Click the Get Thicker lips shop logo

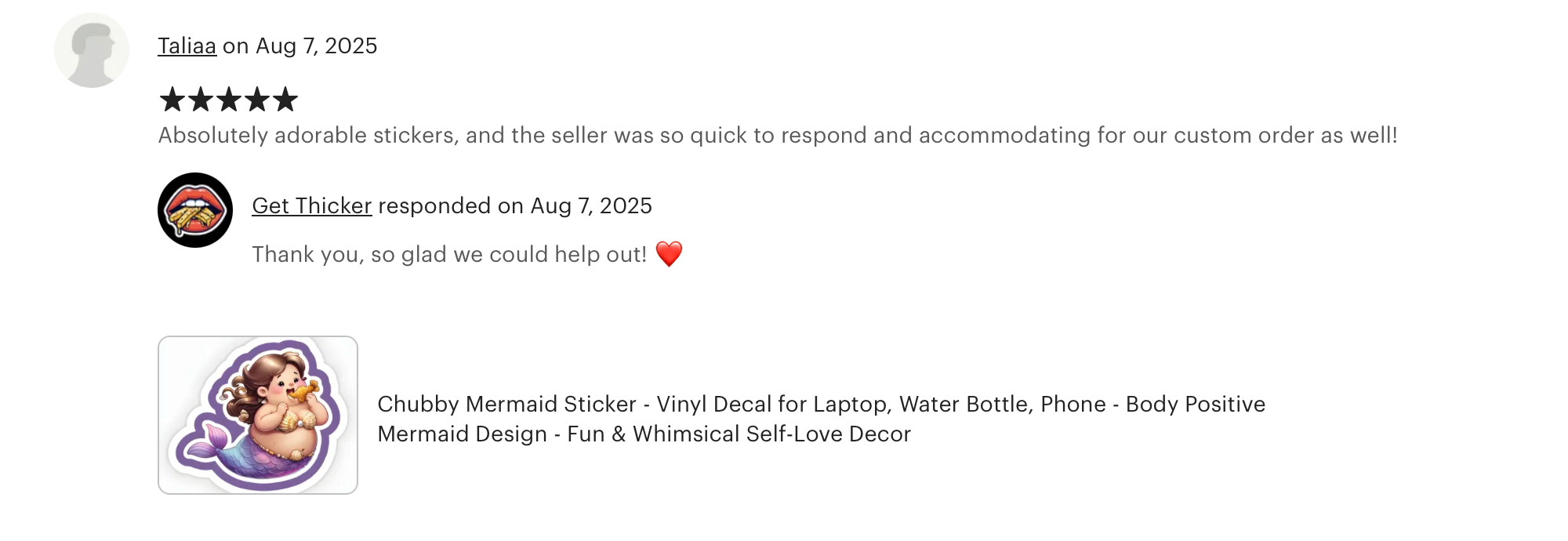195,210
